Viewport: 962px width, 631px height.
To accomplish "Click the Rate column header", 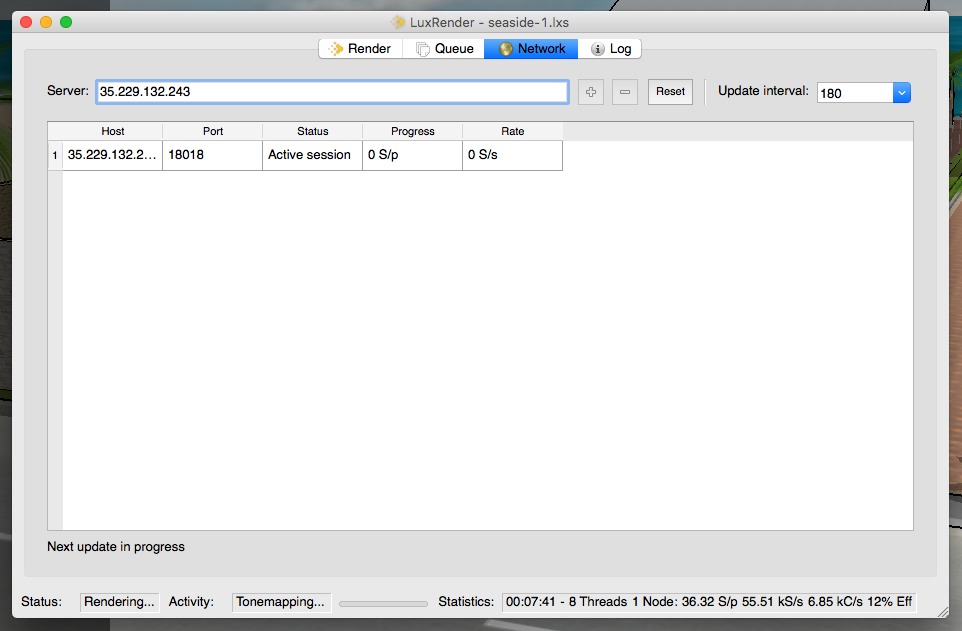I will point(513,131).
